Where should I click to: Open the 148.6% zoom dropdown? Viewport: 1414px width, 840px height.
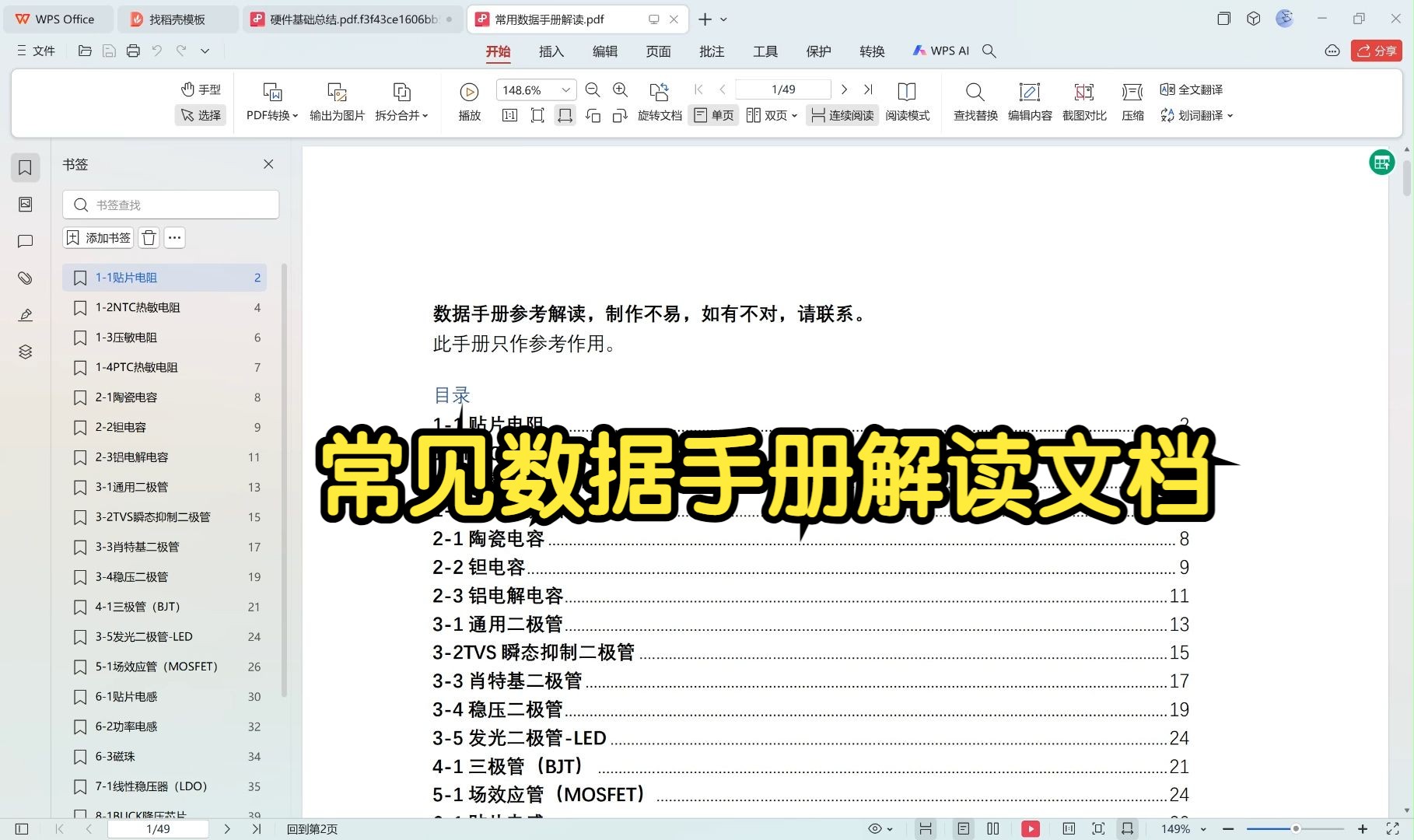pyautogui.click(x=566, y=90)
